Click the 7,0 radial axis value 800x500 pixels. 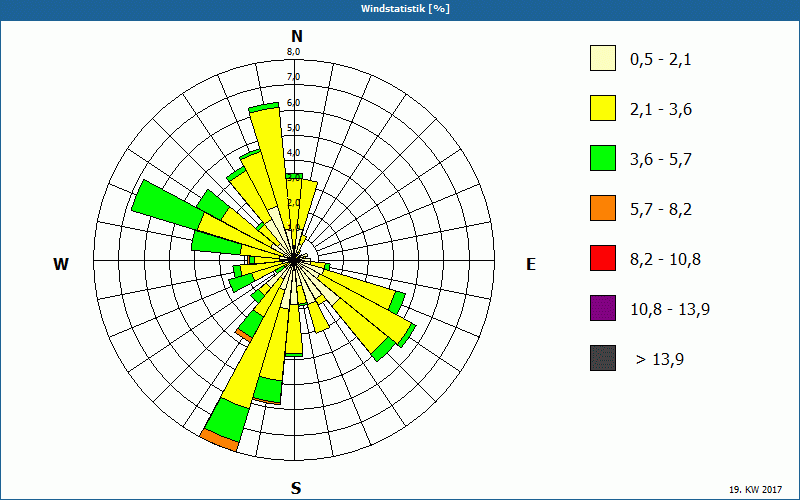pos(293,77)
